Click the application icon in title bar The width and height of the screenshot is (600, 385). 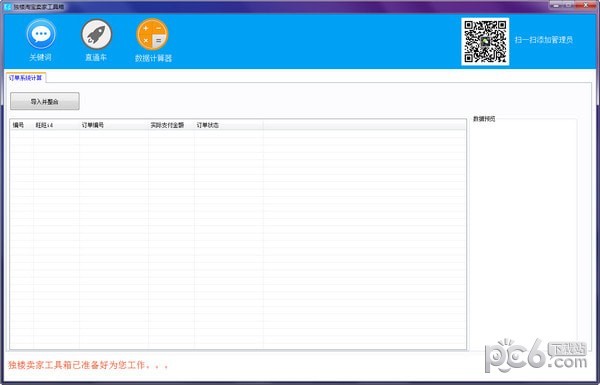[7, 7]
